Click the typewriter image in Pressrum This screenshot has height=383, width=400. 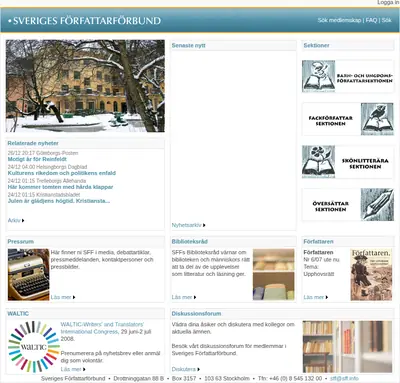(29, 275)
